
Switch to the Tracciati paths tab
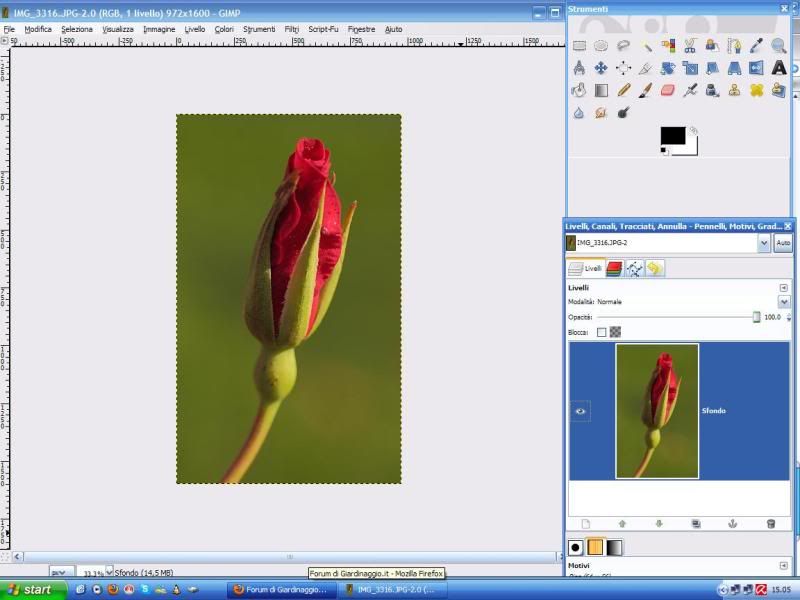[634, 269]
